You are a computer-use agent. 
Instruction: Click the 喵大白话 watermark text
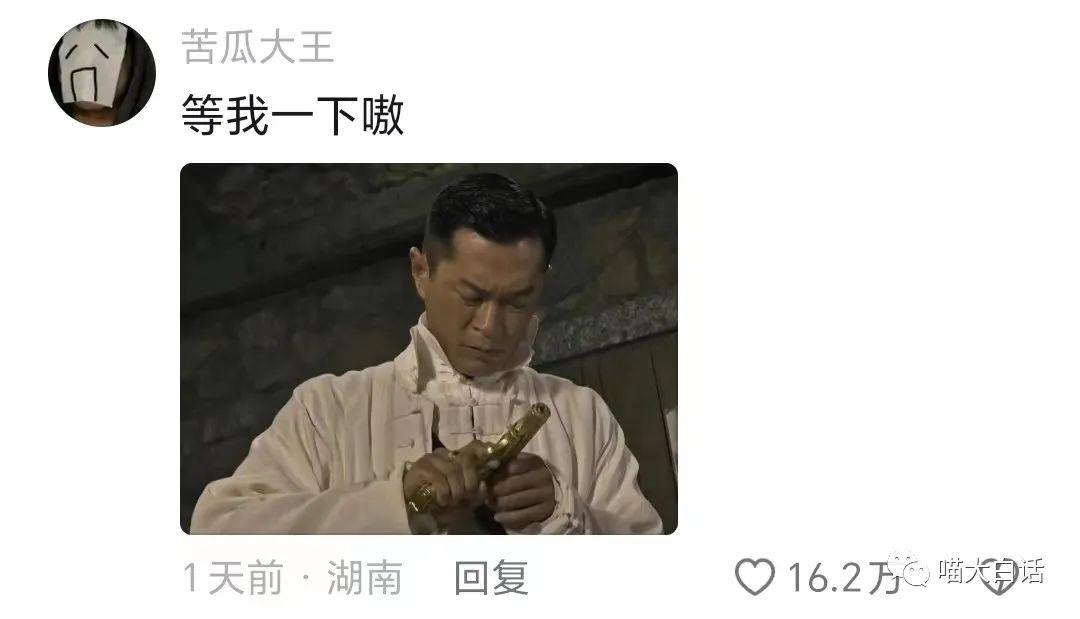point(990,571)
